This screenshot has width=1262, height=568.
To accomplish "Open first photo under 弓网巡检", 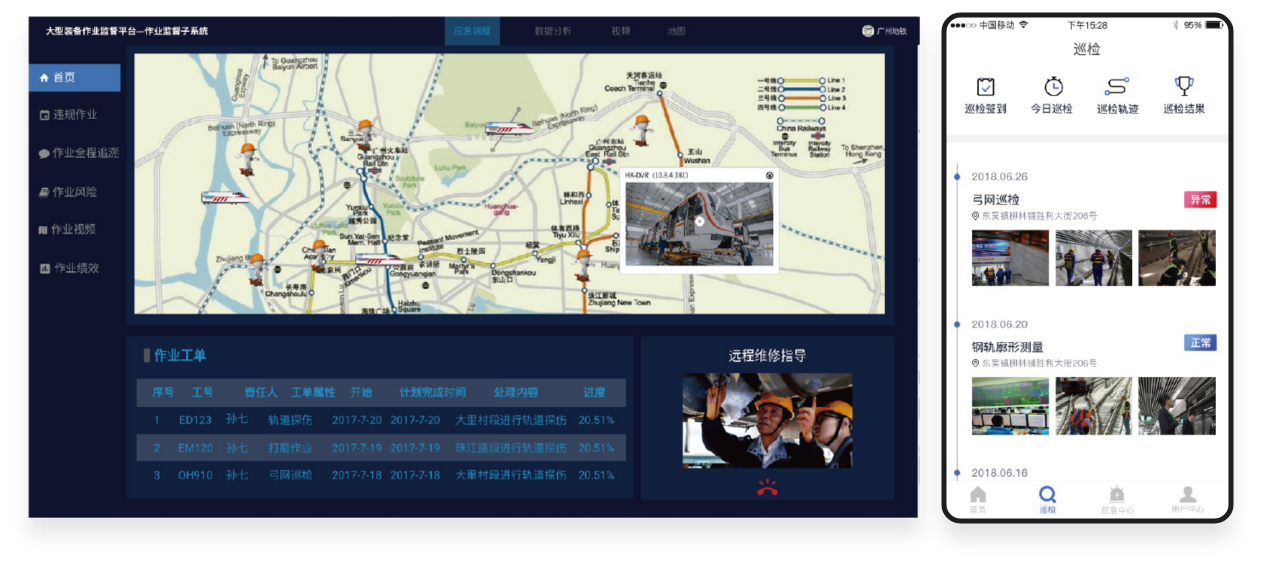I will click(x=1010, y=258).
